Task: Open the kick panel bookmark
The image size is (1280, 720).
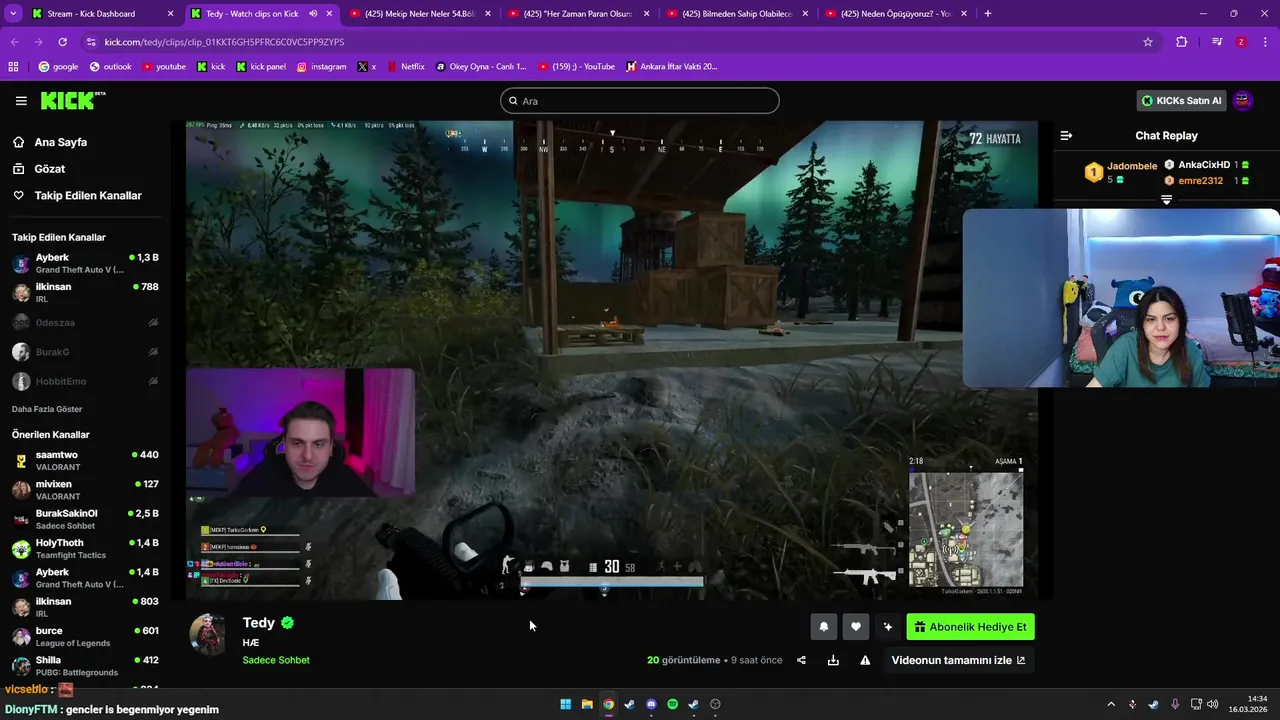Action: (261, 67)
